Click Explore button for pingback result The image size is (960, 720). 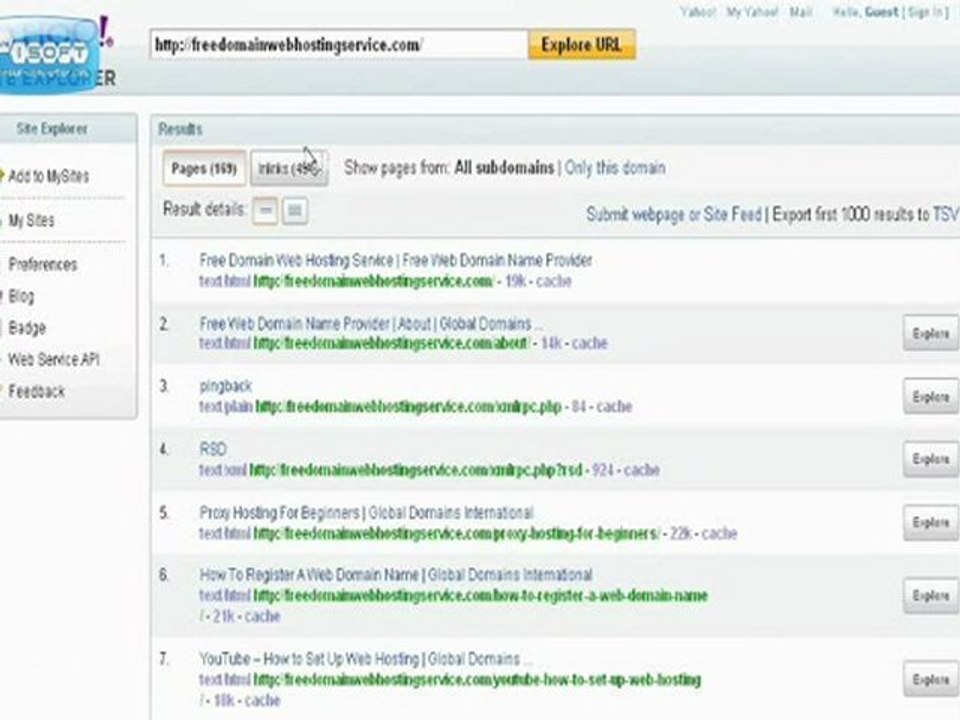[931, 397]
